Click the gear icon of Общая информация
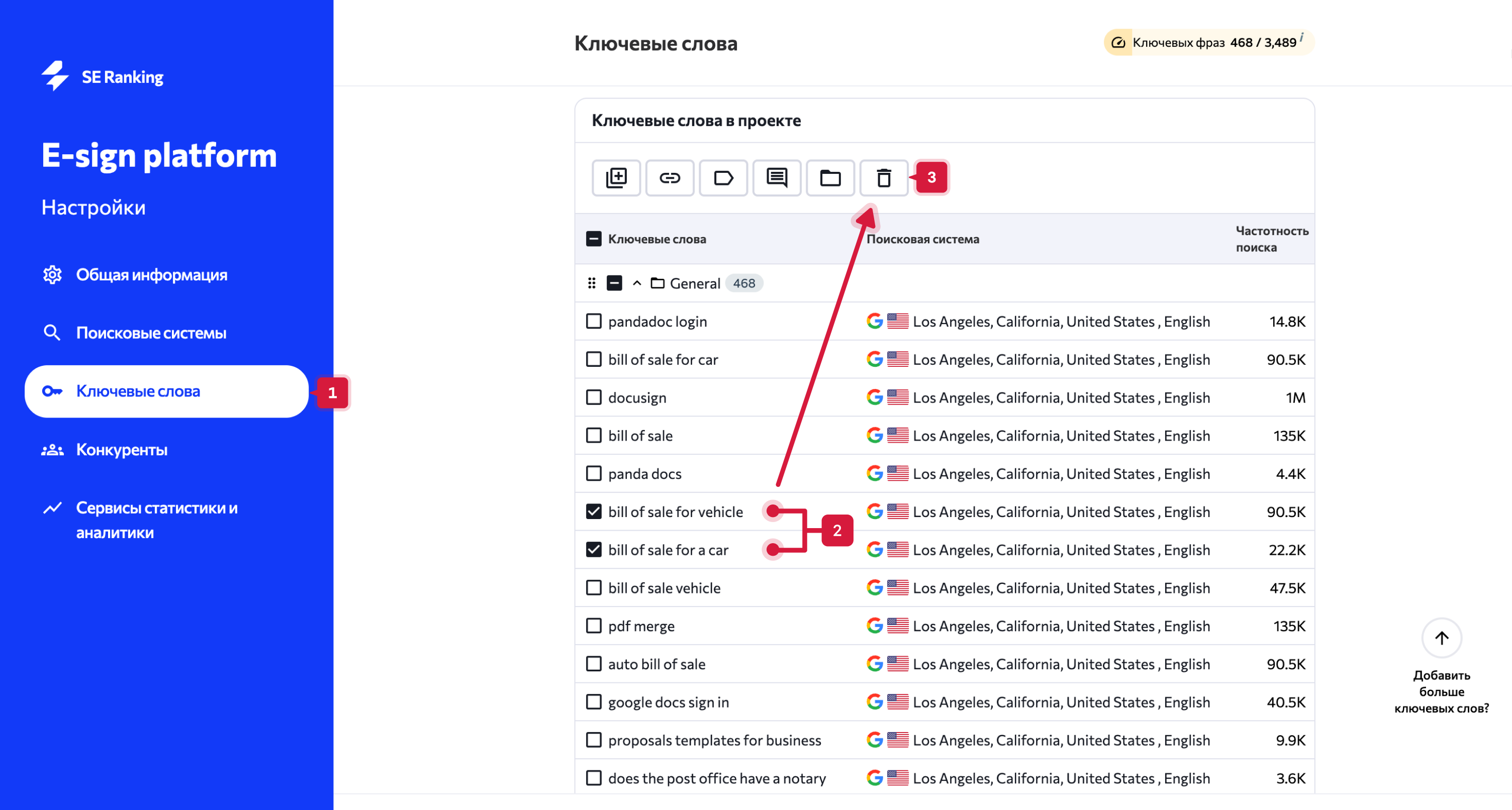The height and width of the screenshot is (810, 1512). (52, 275)
